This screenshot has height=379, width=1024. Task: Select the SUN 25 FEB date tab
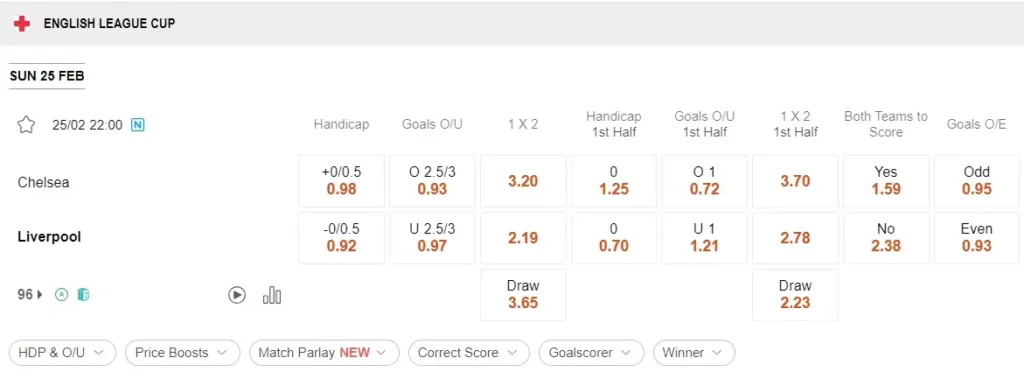point(47,76)
